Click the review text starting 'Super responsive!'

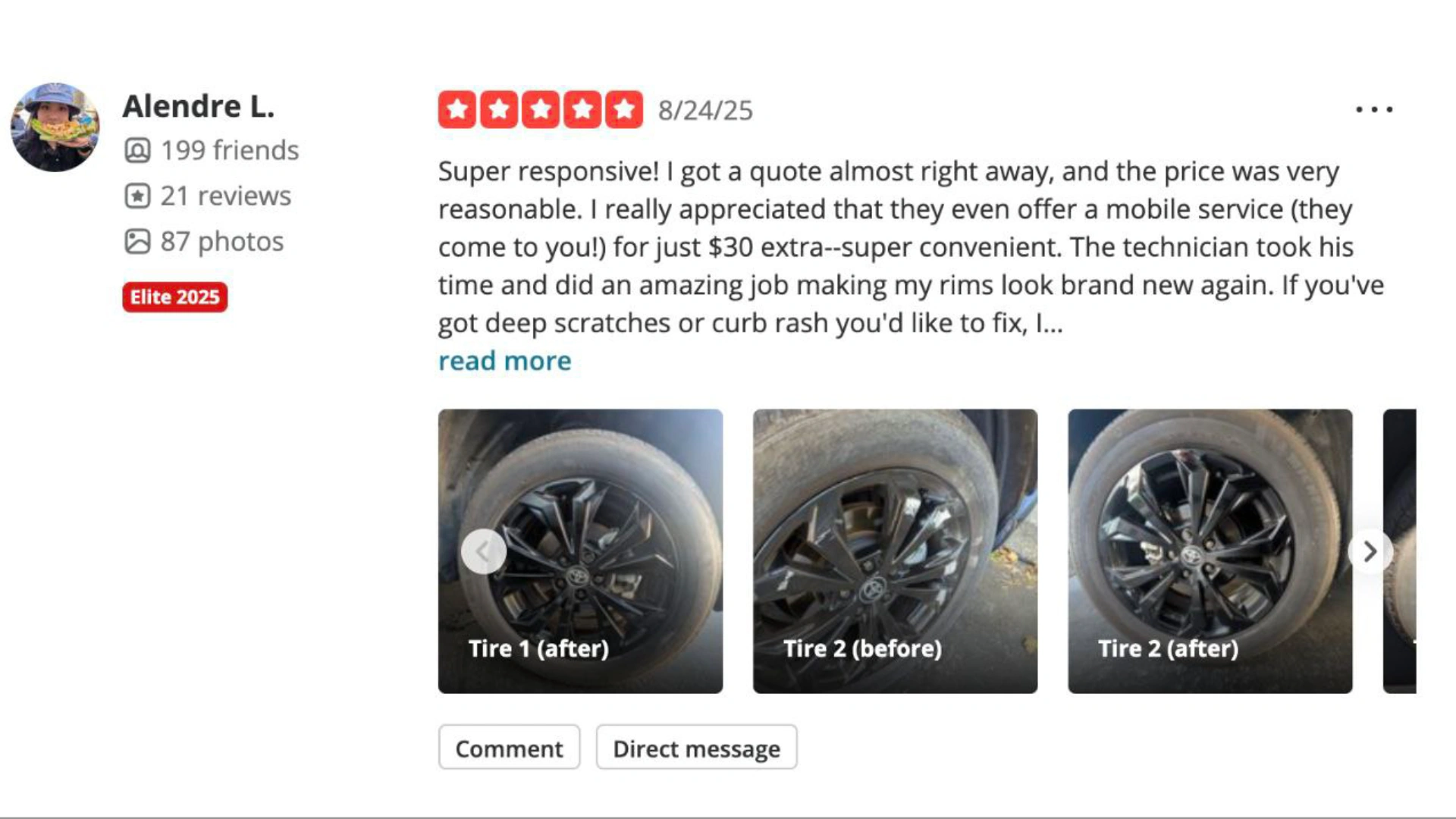[910, 247]
